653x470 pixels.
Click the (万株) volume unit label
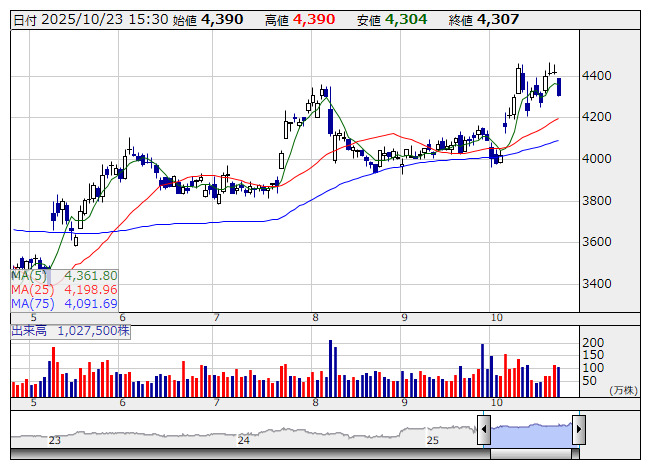point(623,390)
